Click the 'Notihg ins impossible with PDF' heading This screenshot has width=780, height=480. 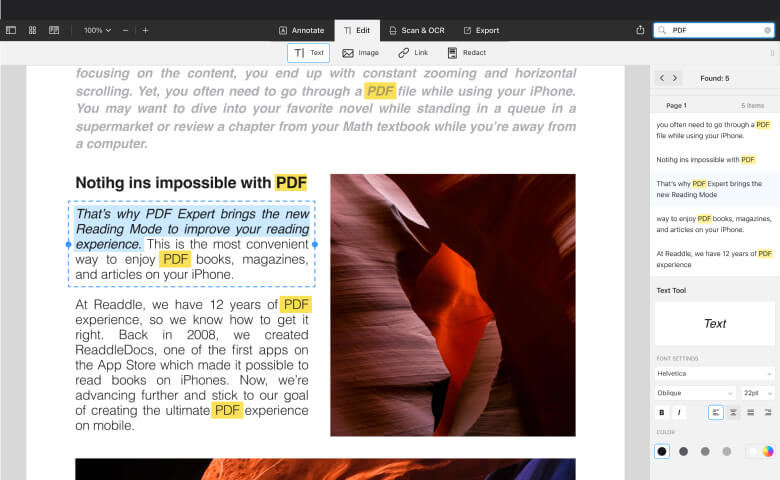tap(192, 183)
